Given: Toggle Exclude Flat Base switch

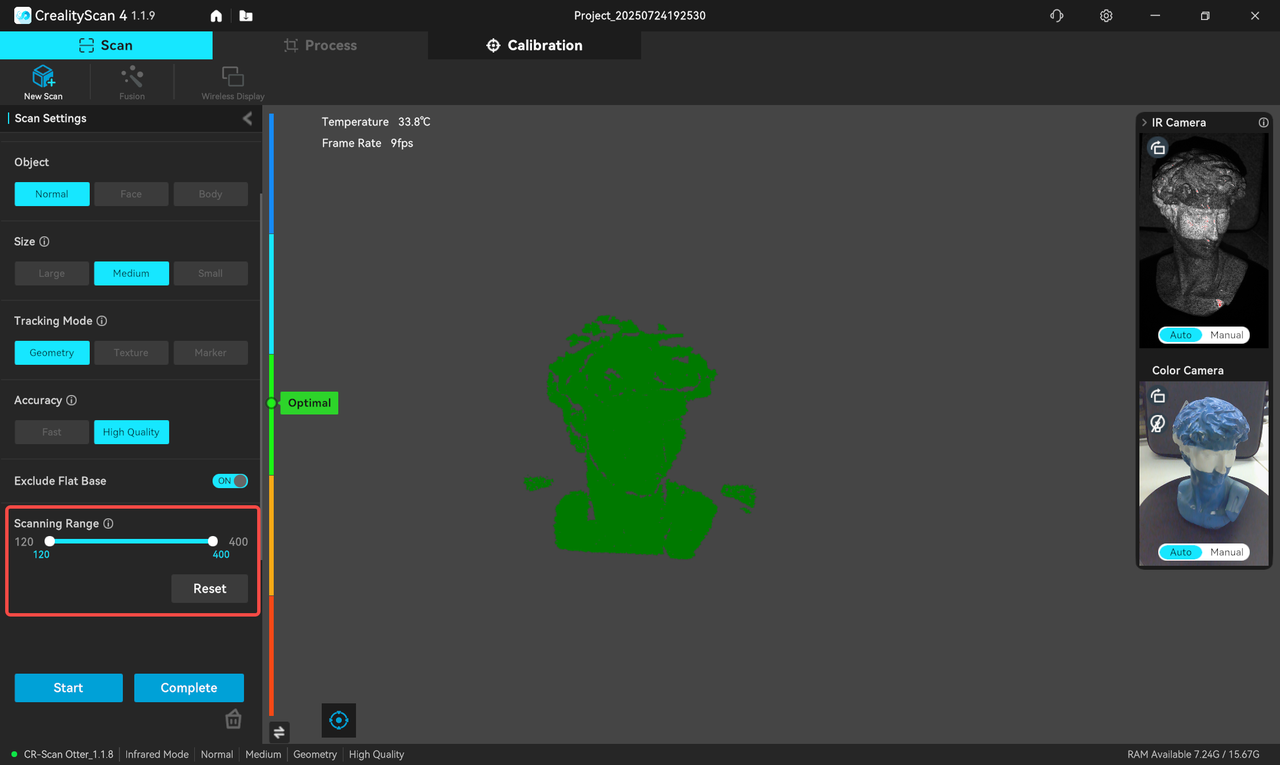Looking at the screenshot, I should (230, 481).
